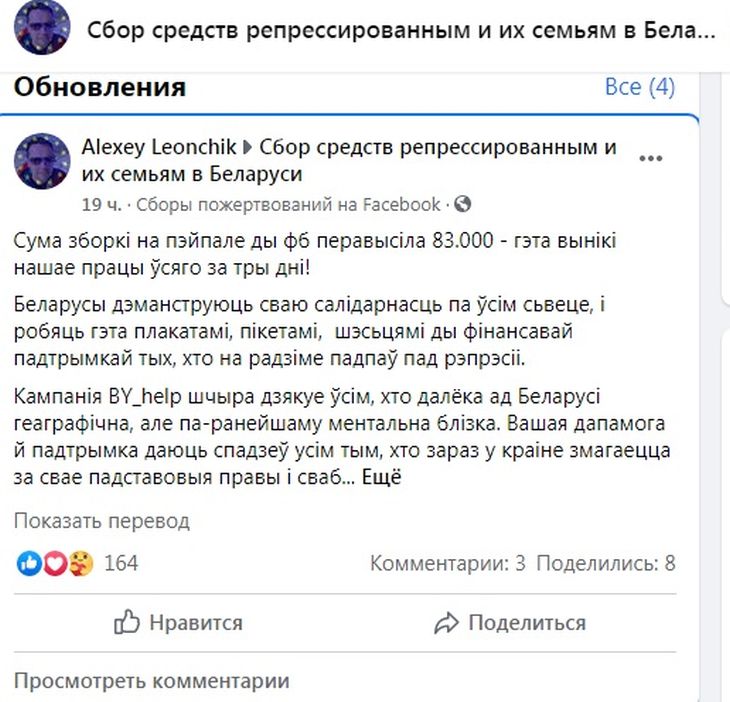Open the Alexey Leonchik author name link
This screenshot has height=702, width=730.
point(158,148)
